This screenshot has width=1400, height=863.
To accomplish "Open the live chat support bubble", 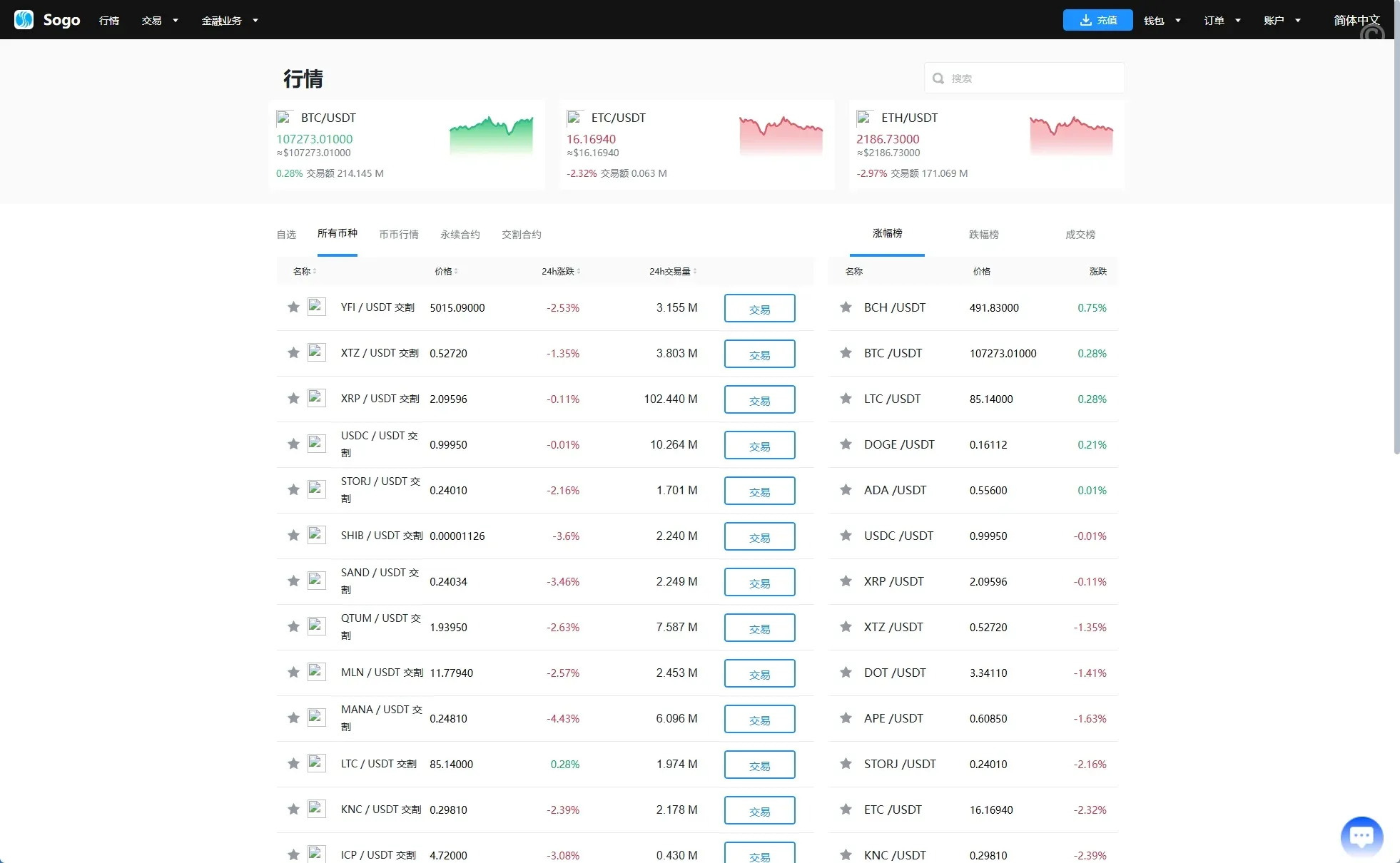I will click(1361, 837).
